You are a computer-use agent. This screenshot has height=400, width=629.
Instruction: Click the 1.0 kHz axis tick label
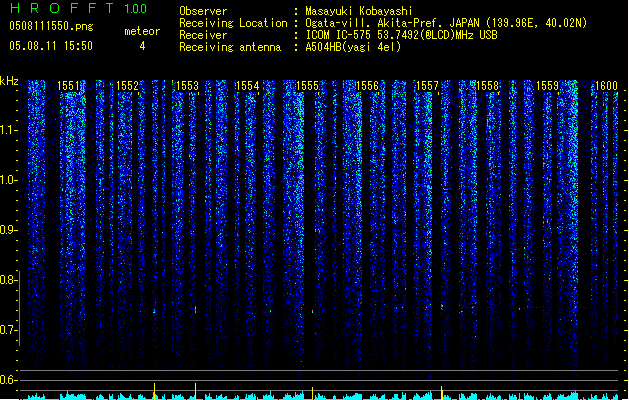[8, 180]
